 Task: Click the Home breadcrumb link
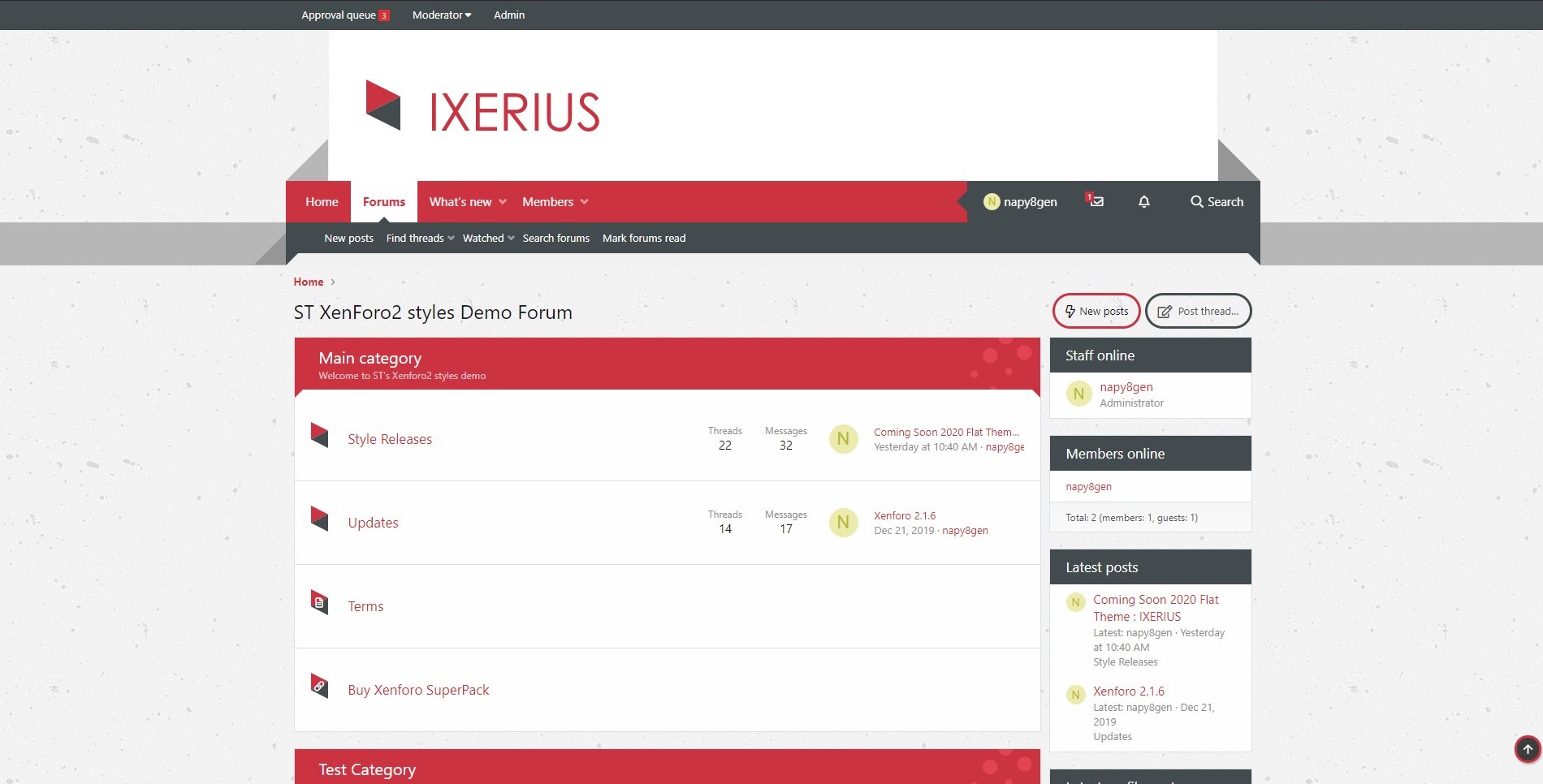coord(309,282)
